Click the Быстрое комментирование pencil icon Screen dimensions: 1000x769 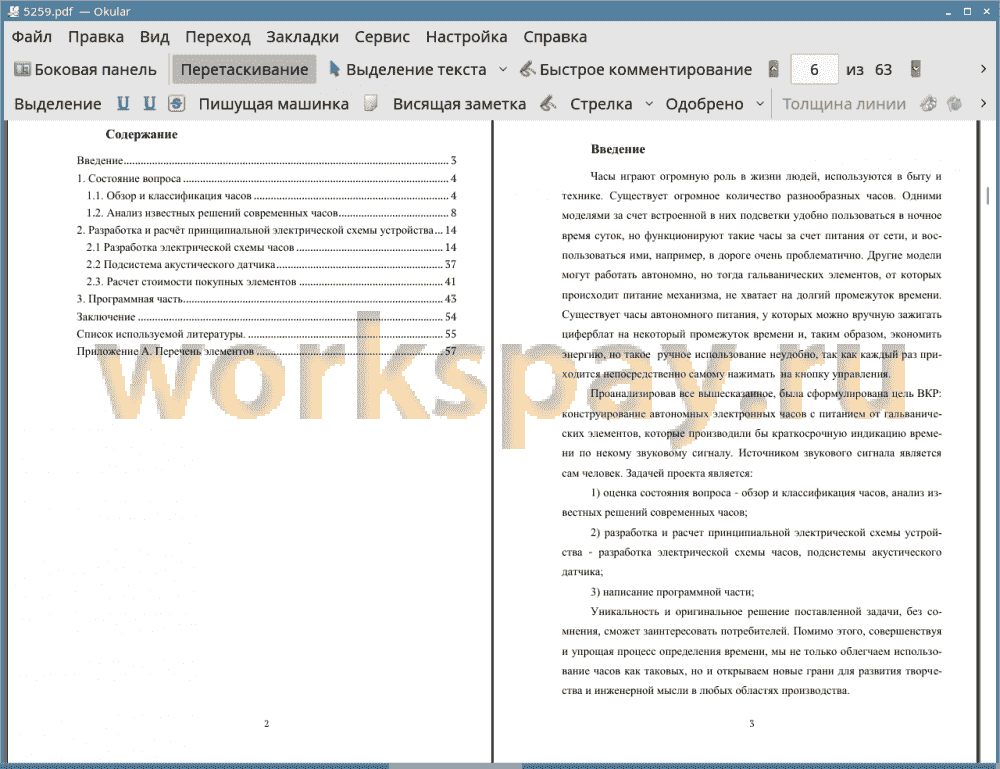527,70
